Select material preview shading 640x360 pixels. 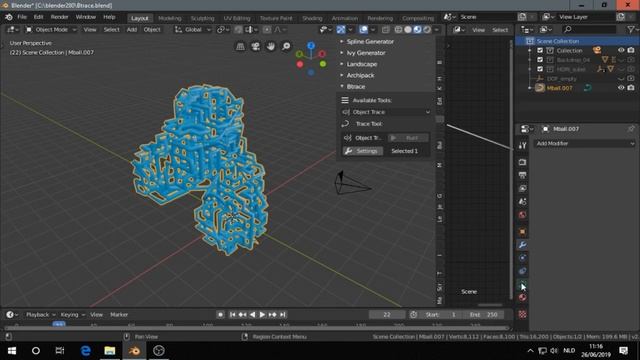pos(417,29)
